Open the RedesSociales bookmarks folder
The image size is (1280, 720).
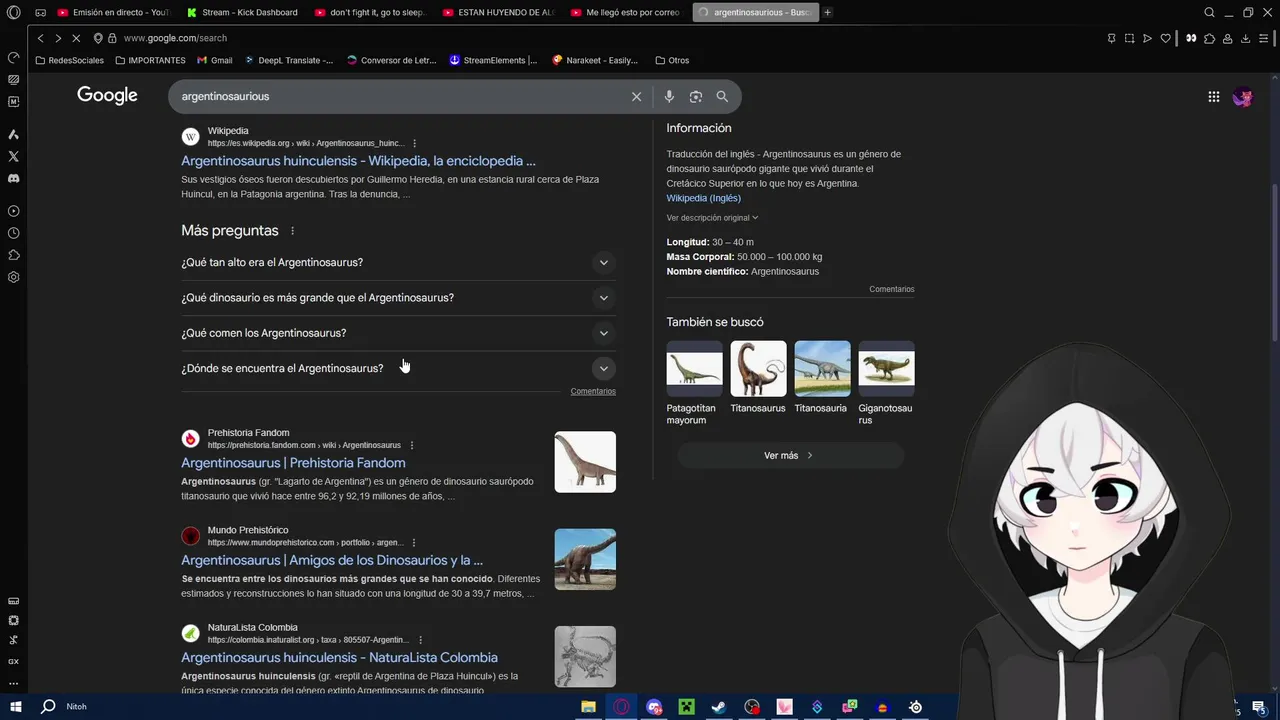[x=69, y=60]
